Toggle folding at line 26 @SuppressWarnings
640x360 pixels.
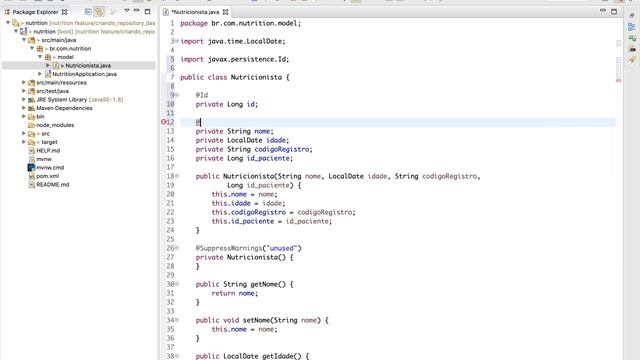[177, 248]
